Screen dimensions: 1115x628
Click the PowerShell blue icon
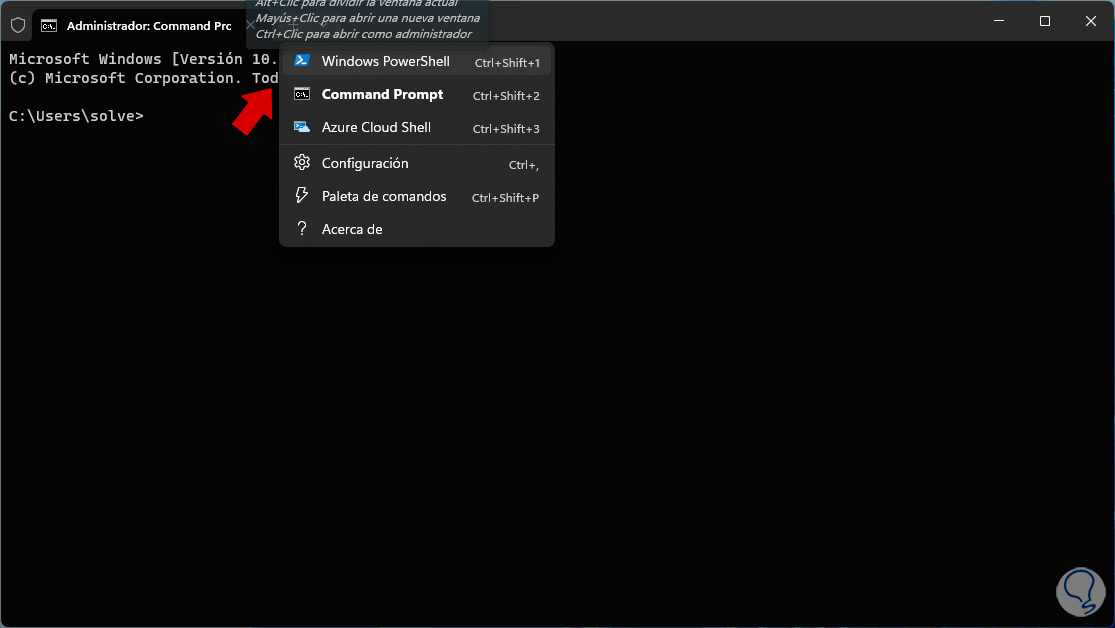pyautogui.click(x=302, y=61)
